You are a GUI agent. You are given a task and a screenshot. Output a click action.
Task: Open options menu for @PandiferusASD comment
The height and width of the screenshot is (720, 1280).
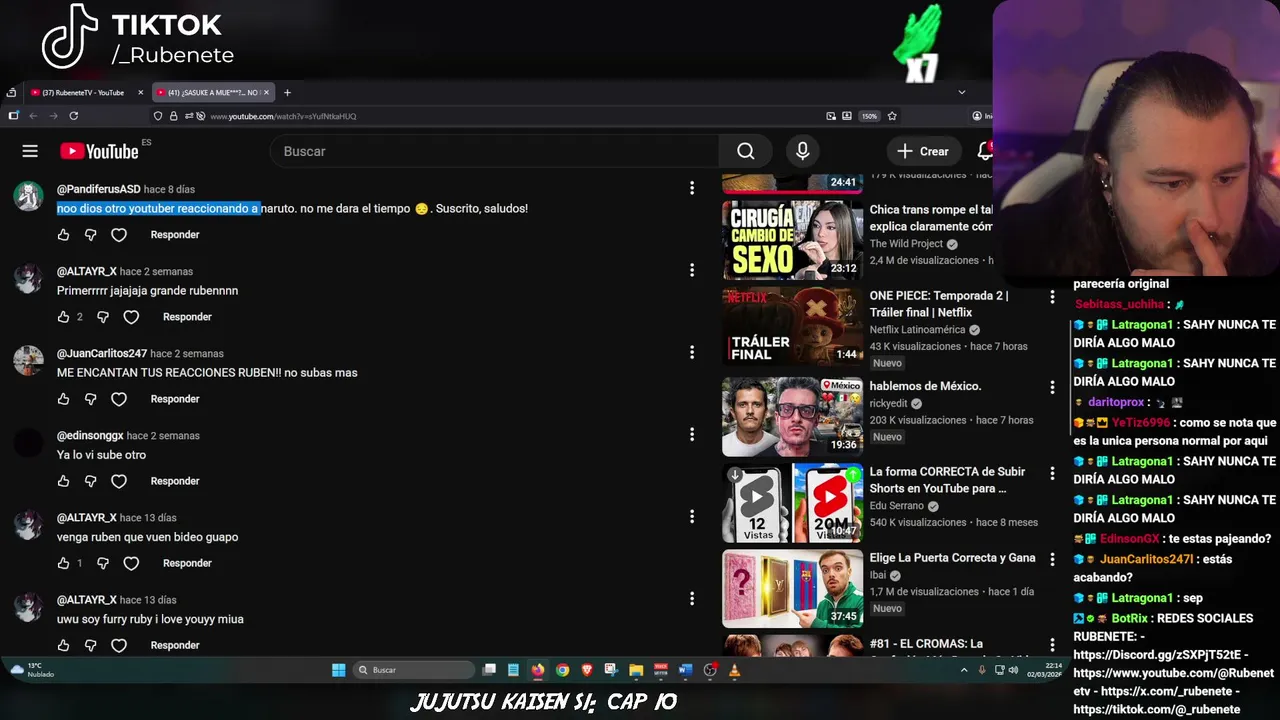click(x=691, y=188)
